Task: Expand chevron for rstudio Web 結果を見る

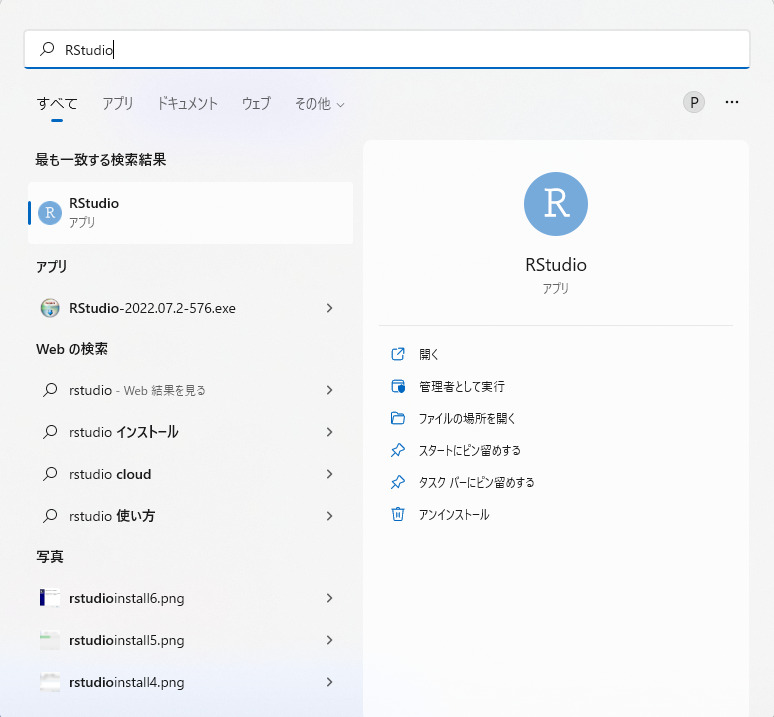Action: click(329, 390)
